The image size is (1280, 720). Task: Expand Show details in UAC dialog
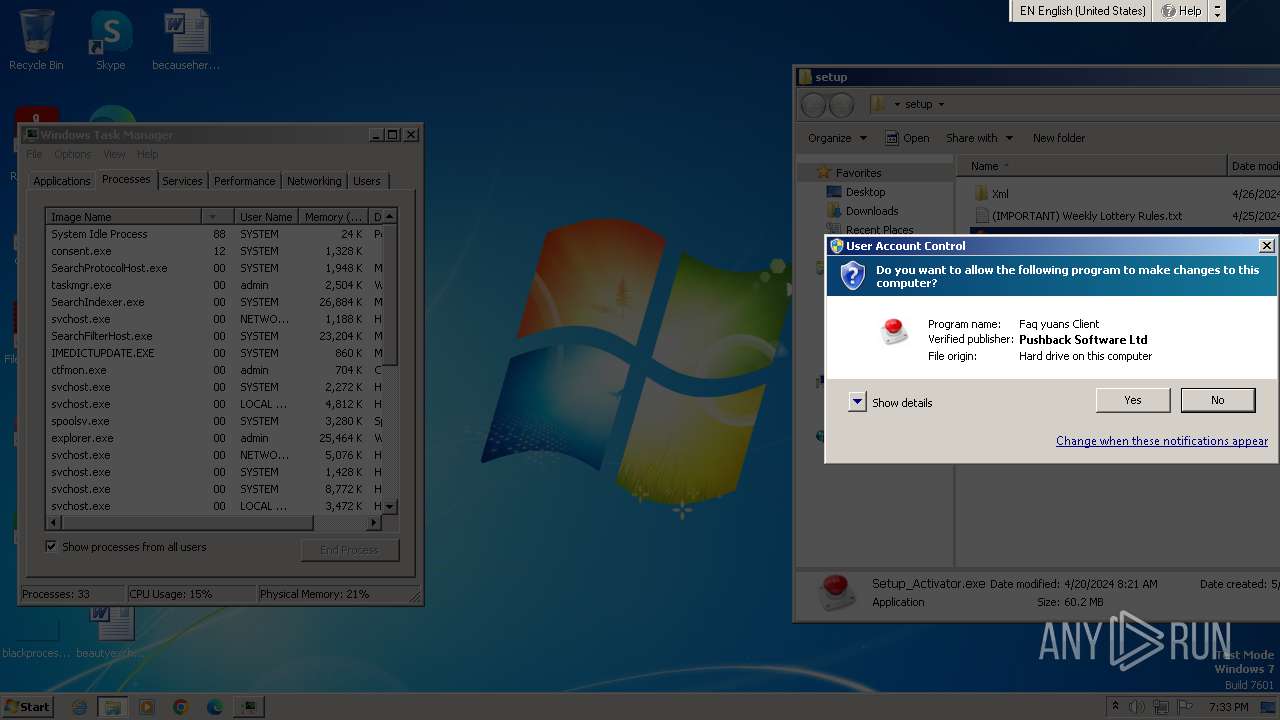pos(857,402)
